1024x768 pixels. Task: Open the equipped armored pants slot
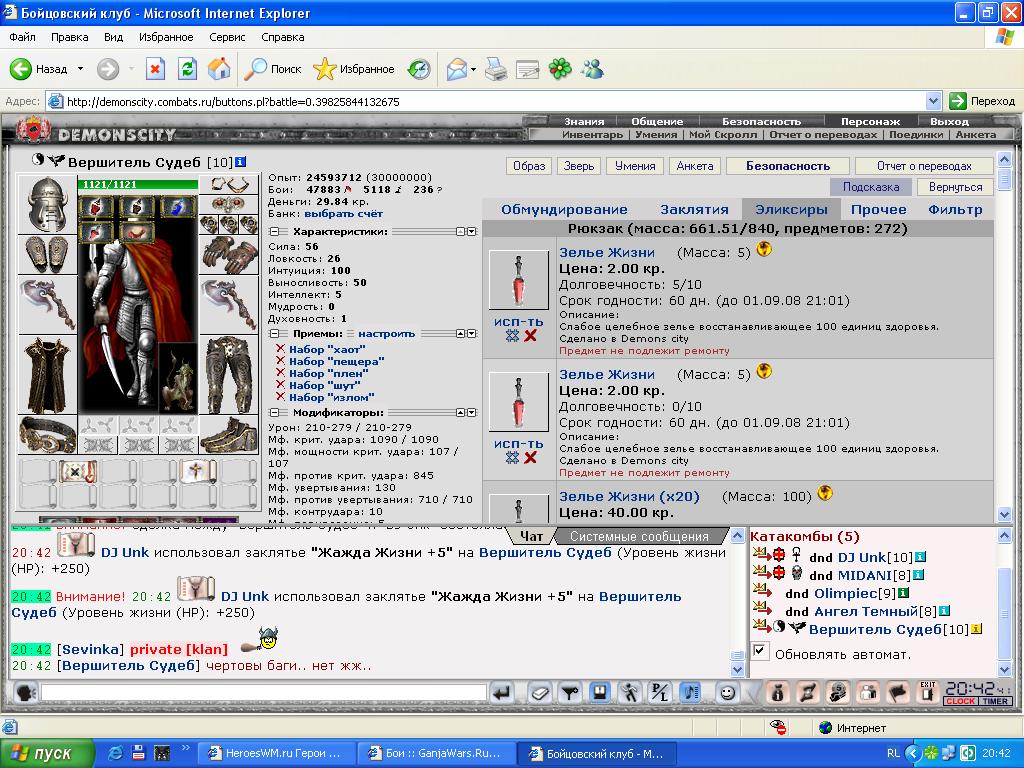229,375
